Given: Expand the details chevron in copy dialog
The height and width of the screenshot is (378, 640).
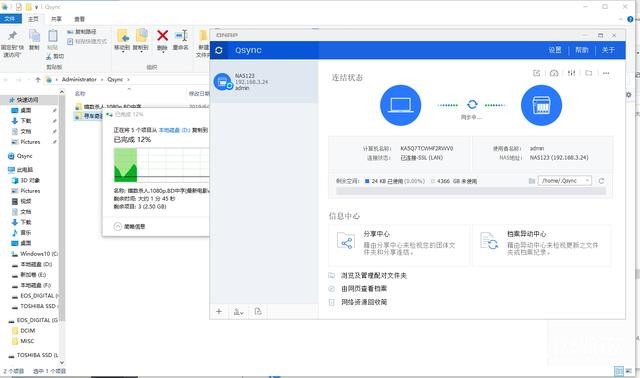Looking at the screenshot, I should (118, 226).
